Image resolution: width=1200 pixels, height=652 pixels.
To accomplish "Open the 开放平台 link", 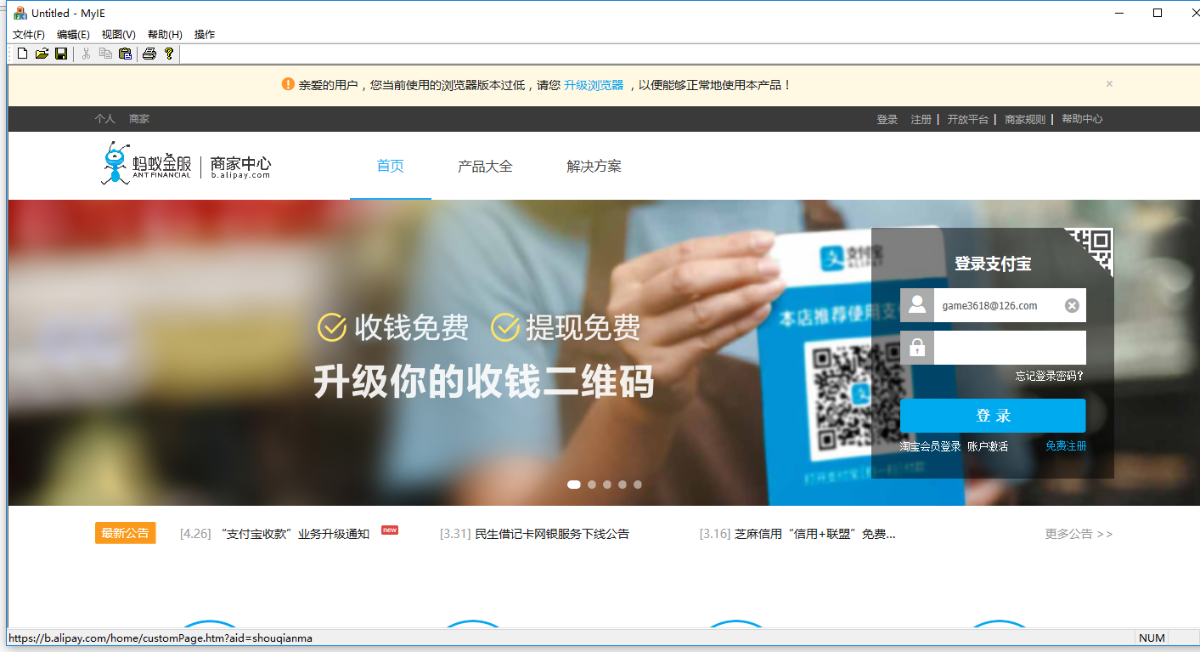I will [x=968, y=119].
